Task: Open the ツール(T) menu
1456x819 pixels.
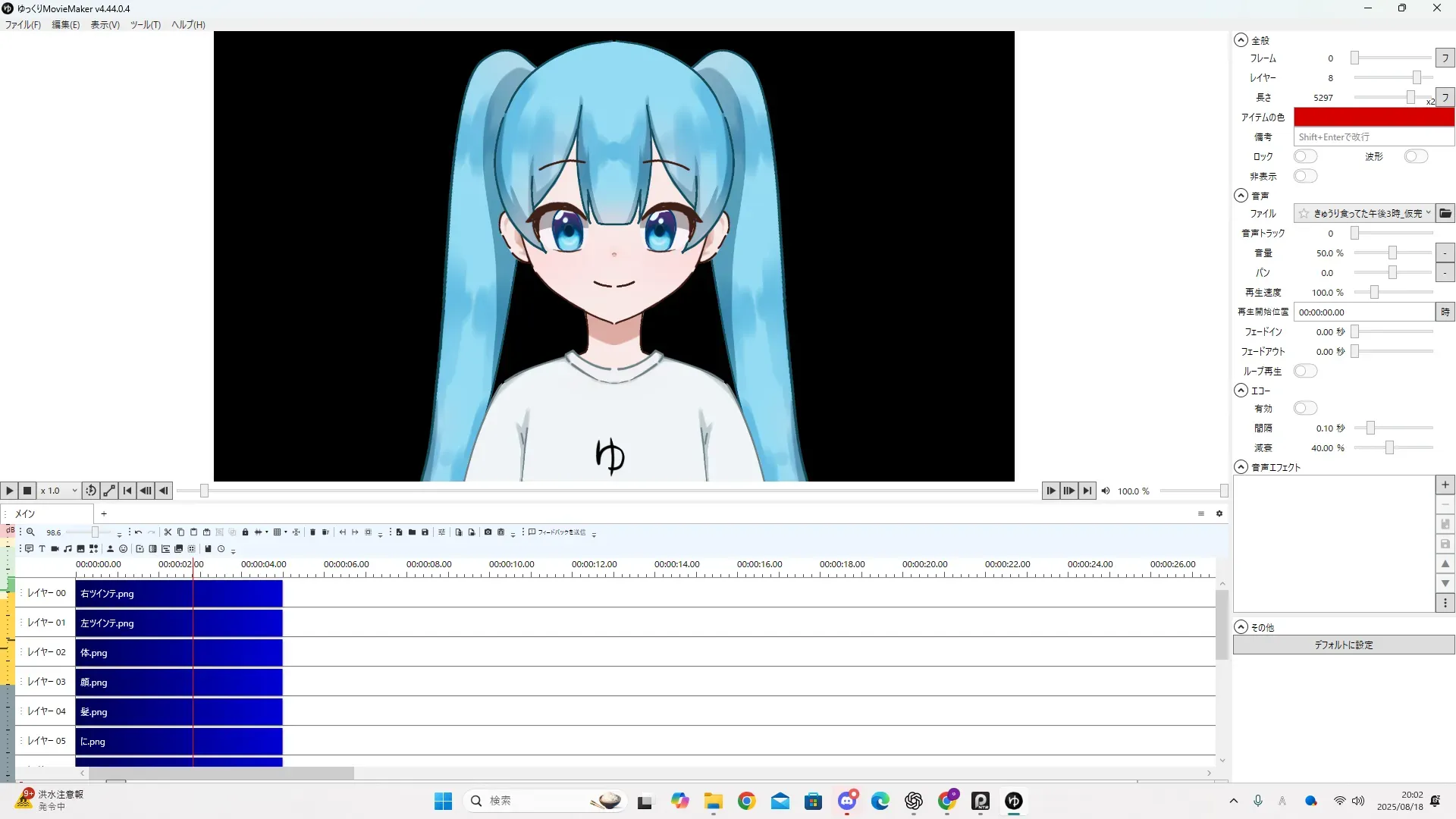Action: click(x=145, y=24)
